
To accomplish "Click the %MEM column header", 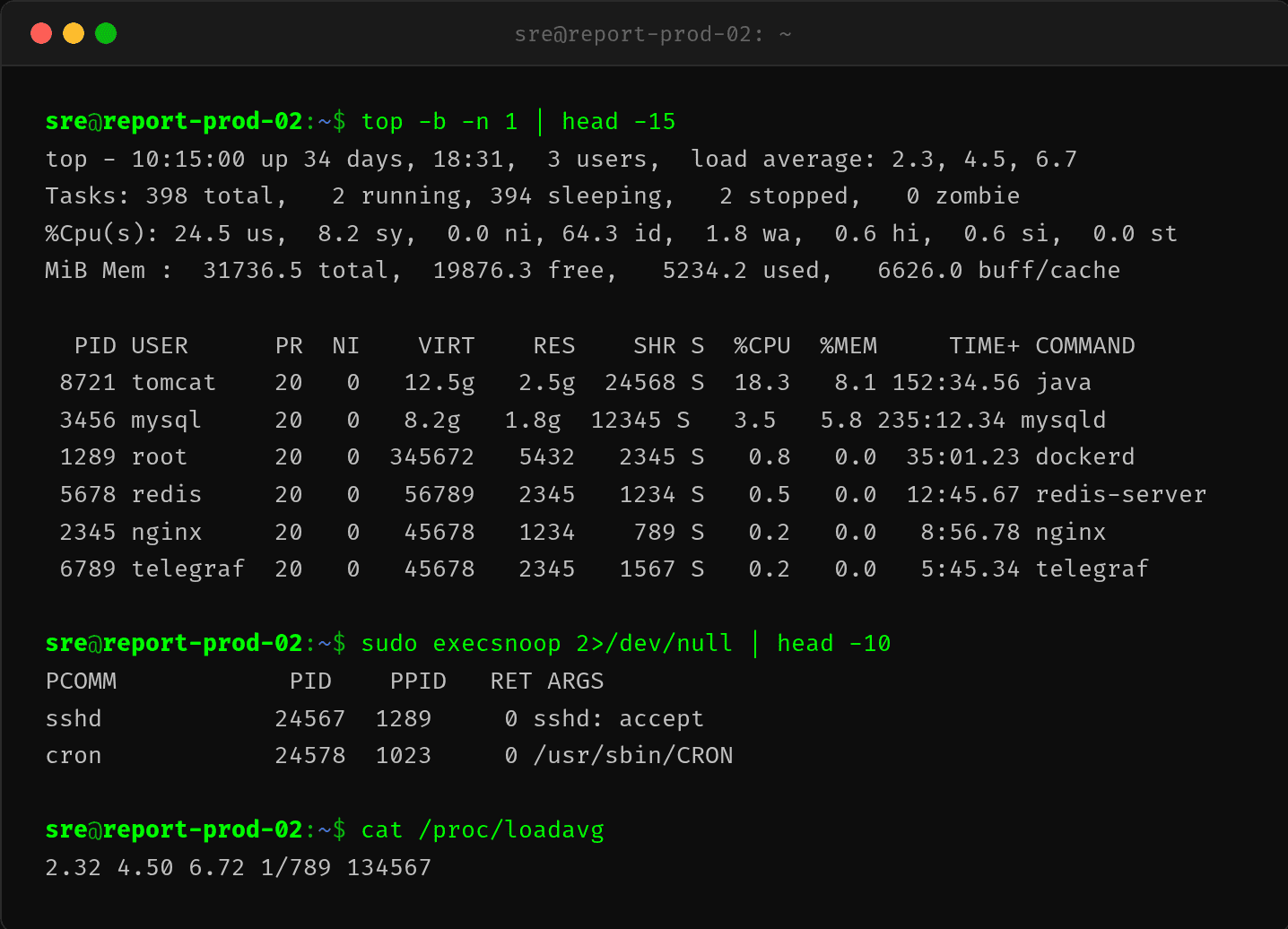I will [x=849, y=346].
